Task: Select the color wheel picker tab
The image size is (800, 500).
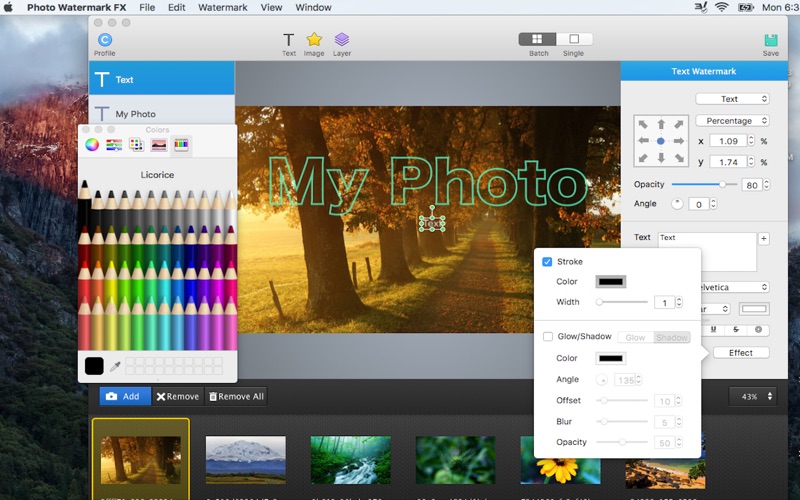Action: 92,145
